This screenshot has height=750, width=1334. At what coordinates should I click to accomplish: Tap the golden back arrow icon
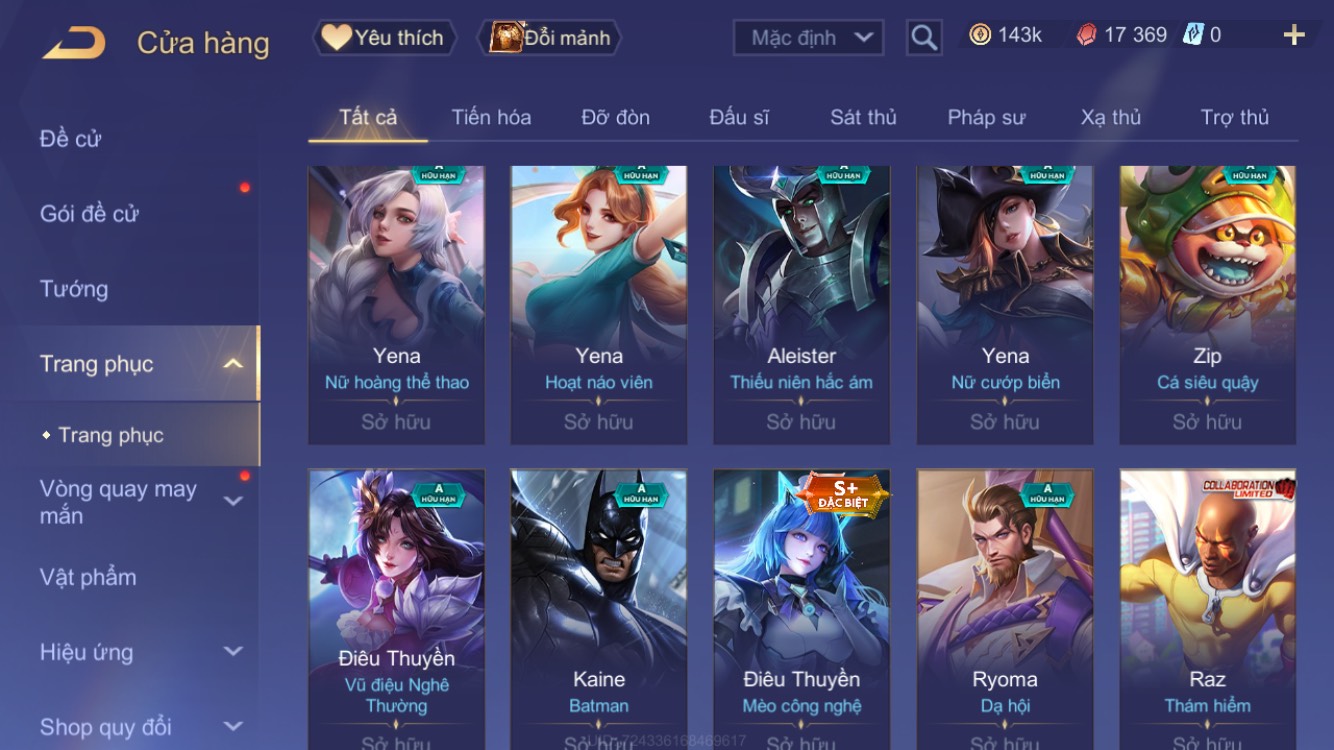click(x=74, y=44)
